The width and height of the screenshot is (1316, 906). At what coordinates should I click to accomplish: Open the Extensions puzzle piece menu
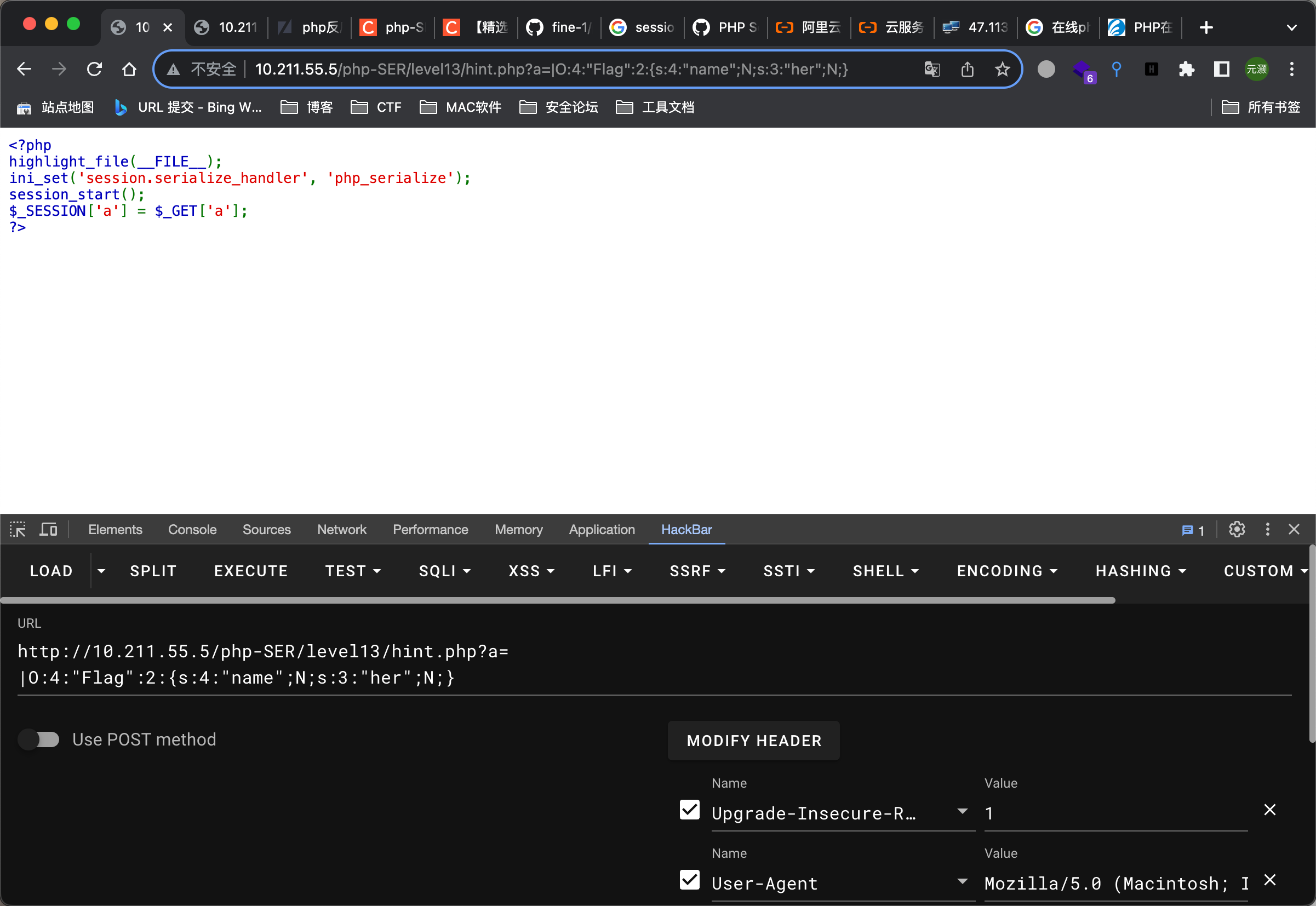pos(1186,69)
